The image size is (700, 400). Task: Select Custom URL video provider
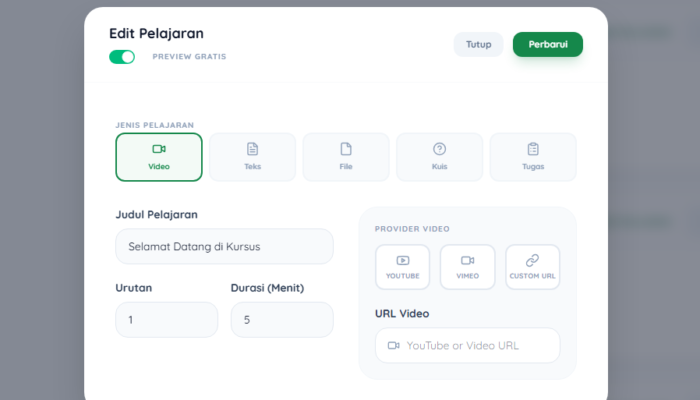click(x=533, y=267)
